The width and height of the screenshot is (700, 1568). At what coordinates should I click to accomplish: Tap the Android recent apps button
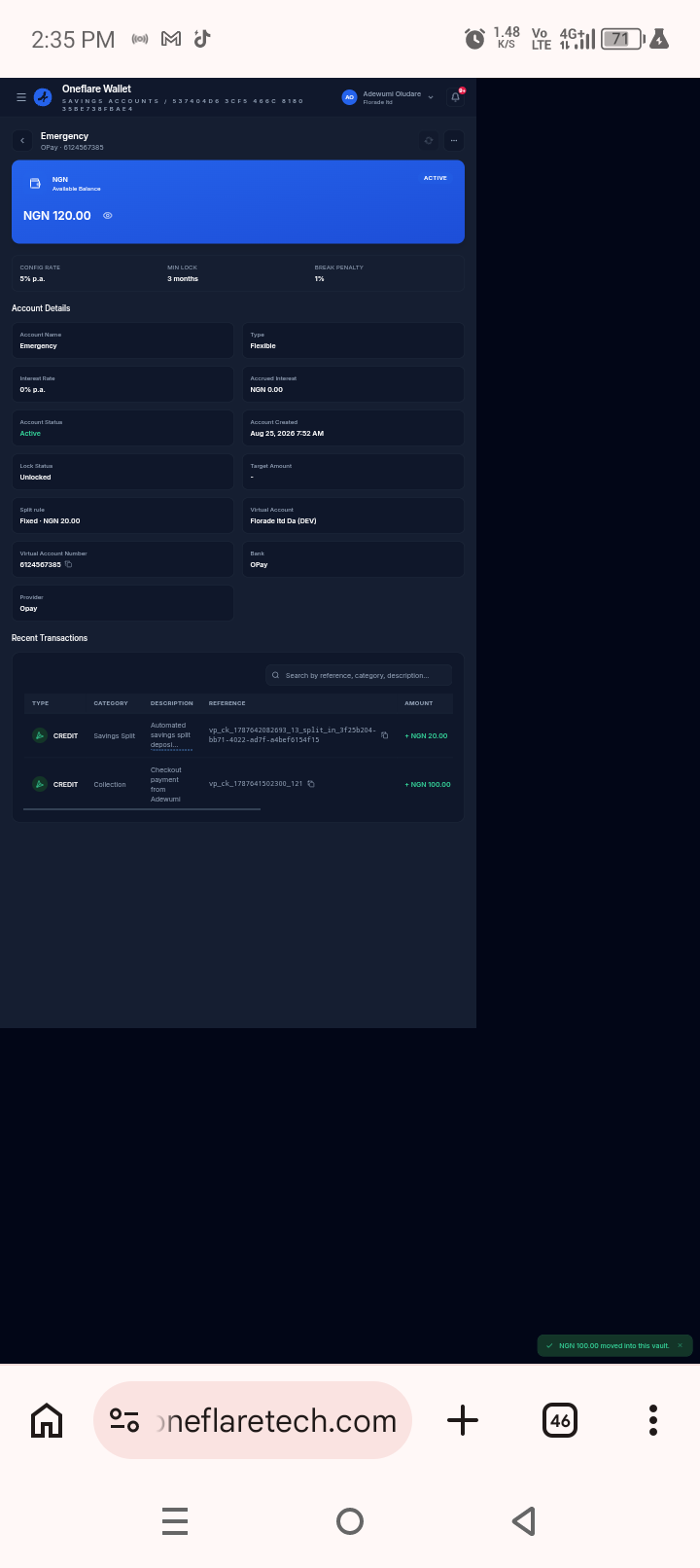(x=175, y=1521)
